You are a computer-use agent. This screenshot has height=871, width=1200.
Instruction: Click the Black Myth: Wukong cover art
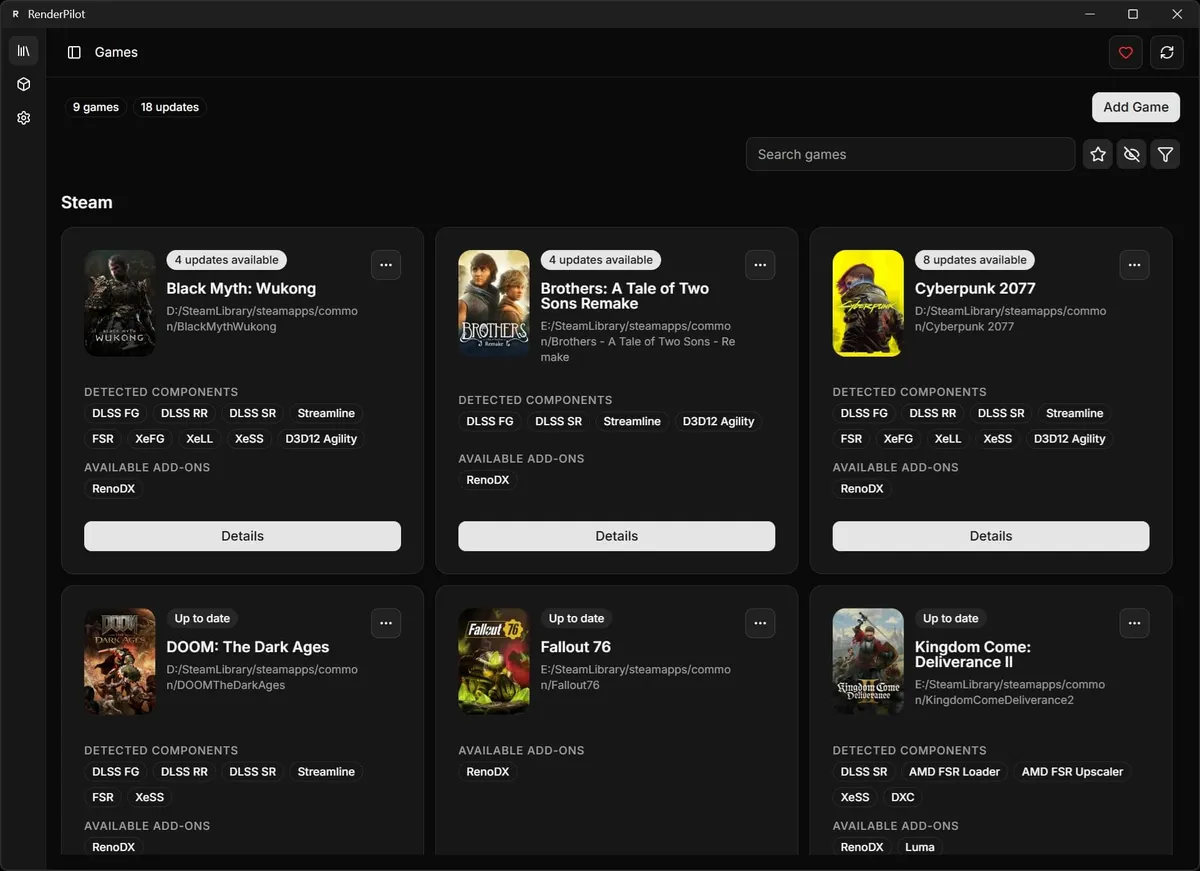pyautogui.click(x=120, y=303)
